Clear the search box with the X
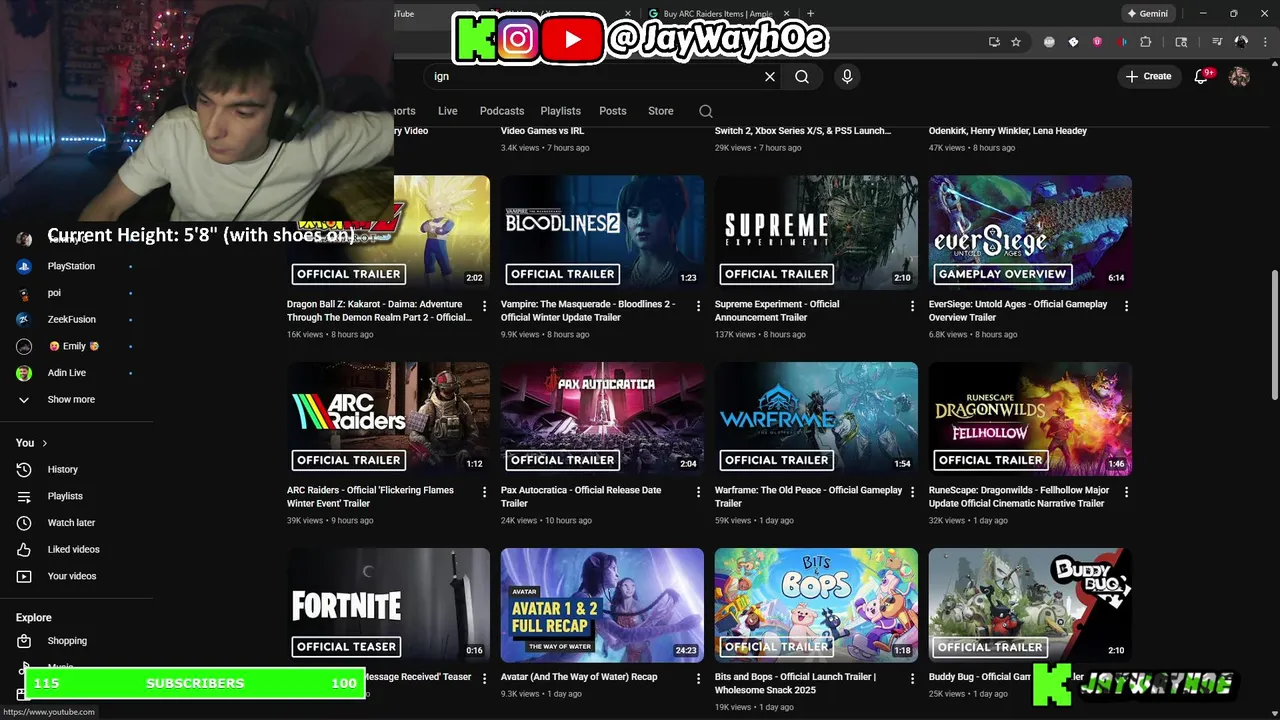 (x=770, y=76)
